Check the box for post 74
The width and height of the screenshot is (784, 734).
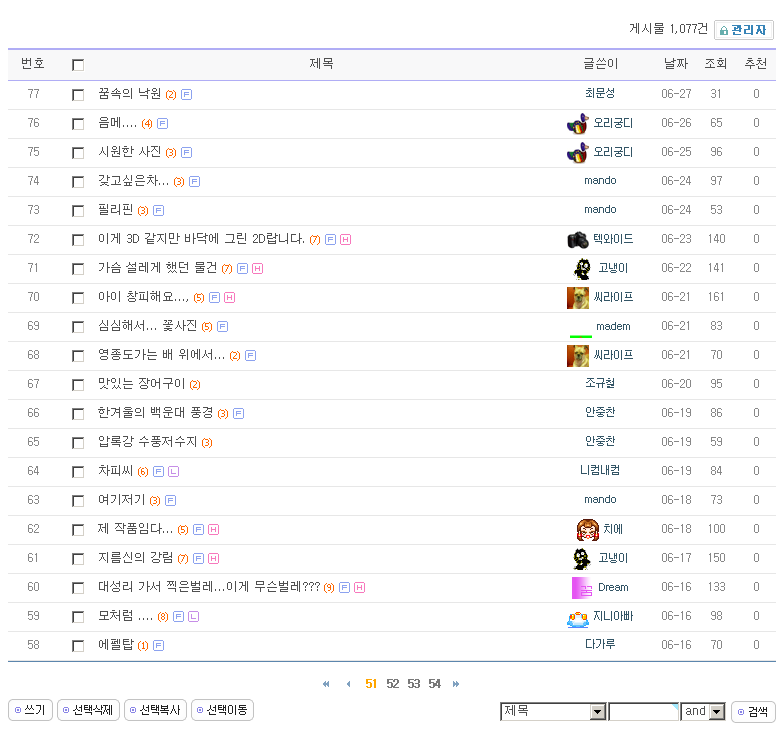click(78, 182)
